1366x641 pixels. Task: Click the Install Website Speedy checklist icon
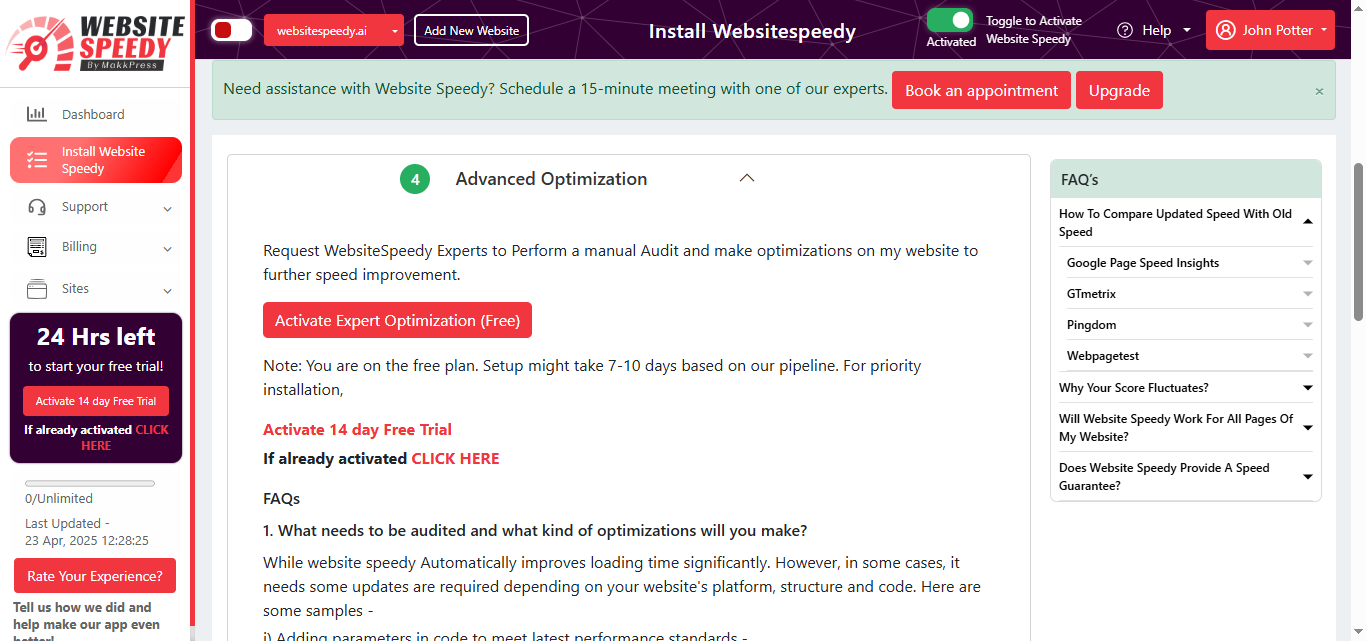(37, 160)
